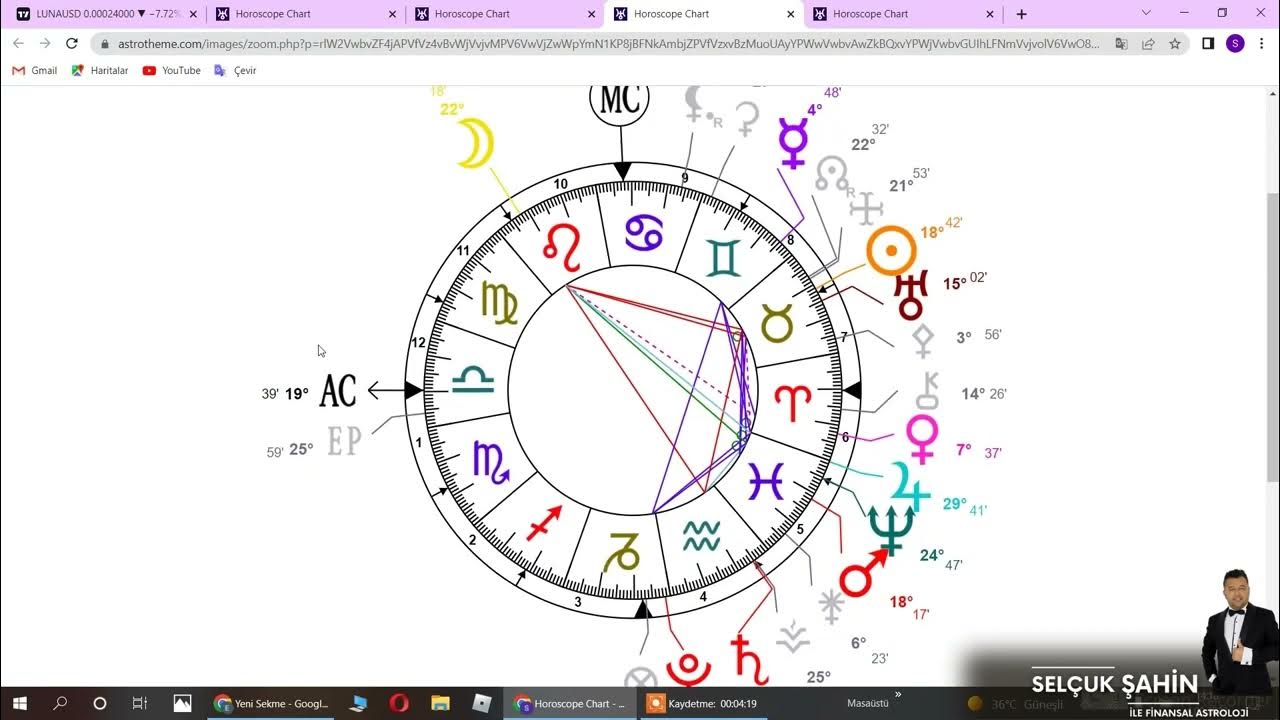Click the orange Sun glyph
The width and height of the screenshot is (1280, 720).
[x=892, y=250]
